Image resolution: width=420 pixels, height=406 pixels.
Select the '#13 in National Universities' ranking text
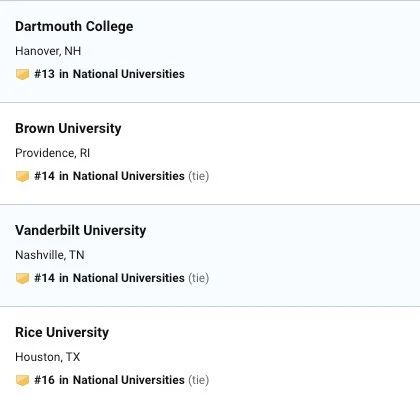pyautogui.click(x=109, y=74)
